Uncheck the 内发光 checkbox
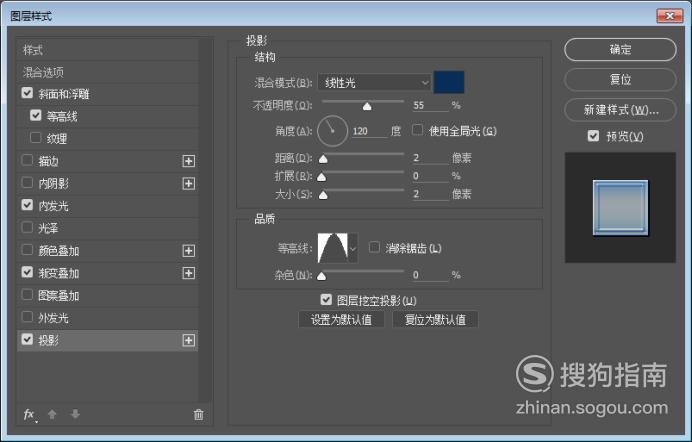 point(27,205)
